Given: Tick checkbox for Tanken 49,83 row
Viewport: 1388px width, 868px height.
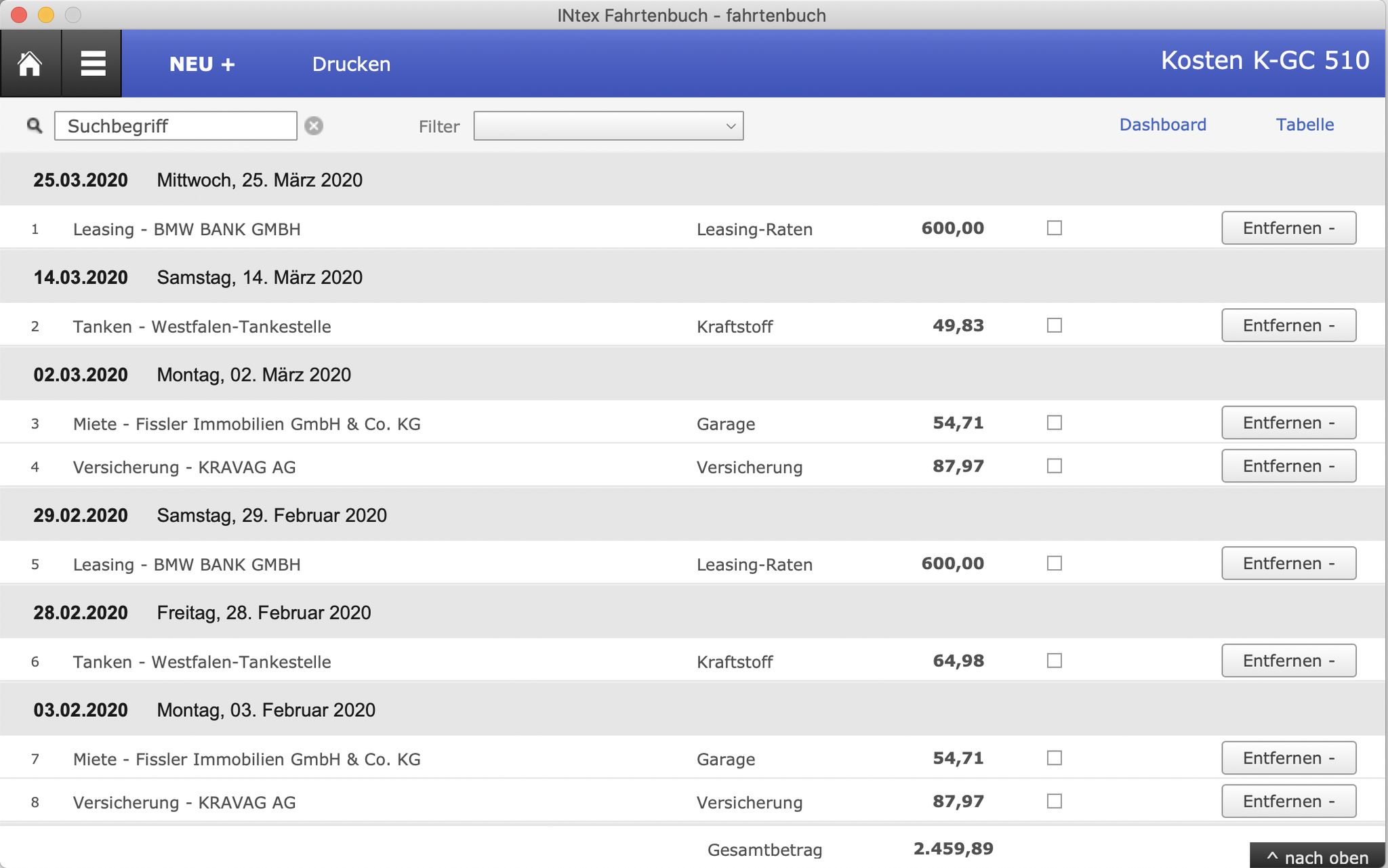Looking at the screenshot, I should [x=1054, y=325].
